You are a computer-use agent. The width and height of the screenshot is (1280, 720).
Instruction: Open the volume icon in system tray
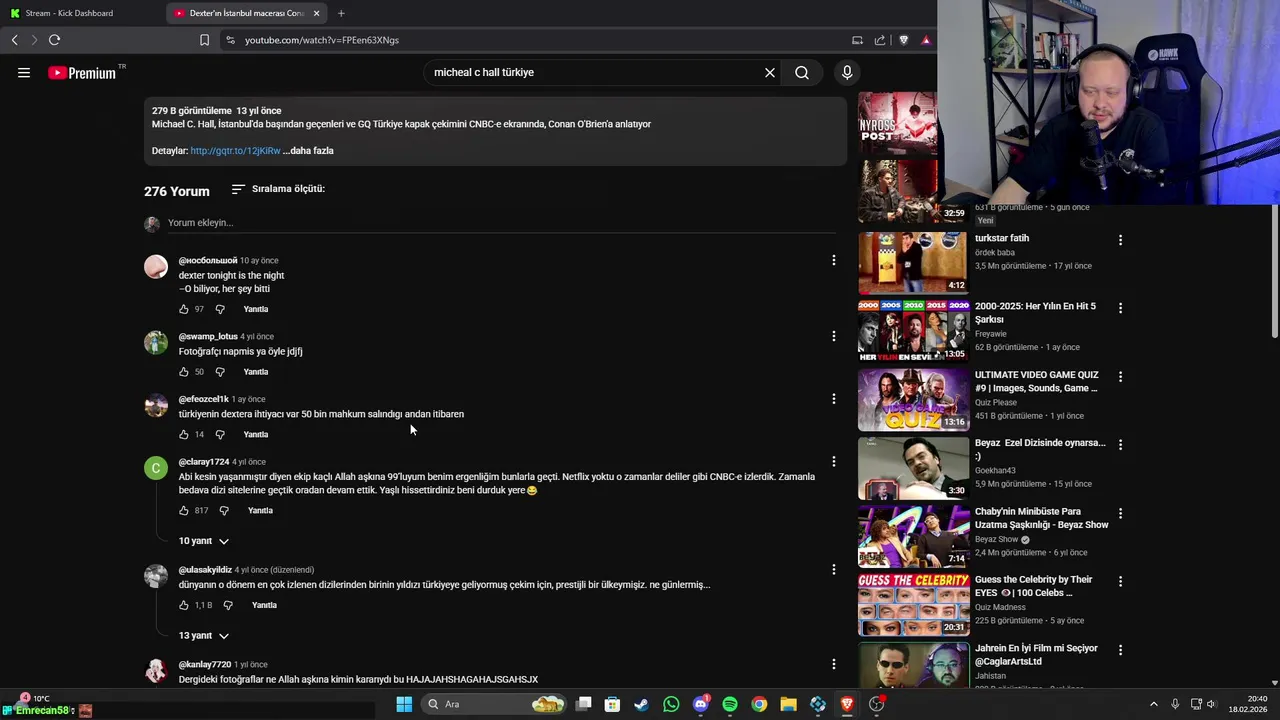[x=1211, y=704]
